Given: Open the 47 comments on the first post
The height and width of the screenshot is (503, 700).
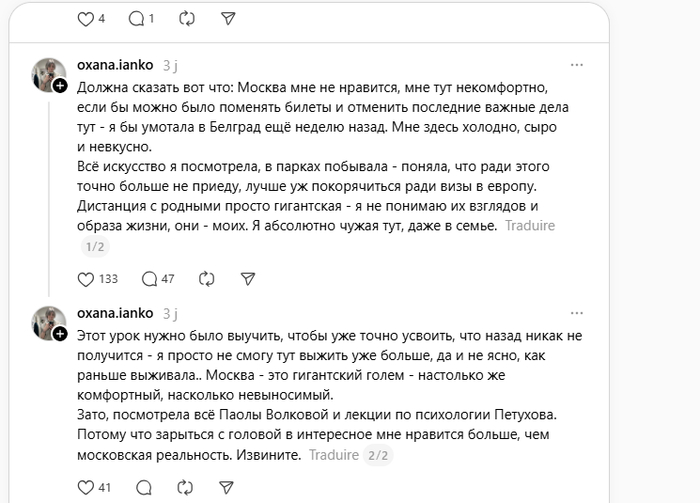Looking at the screenshot, I should pyautogui.click(x=149, y=279).
